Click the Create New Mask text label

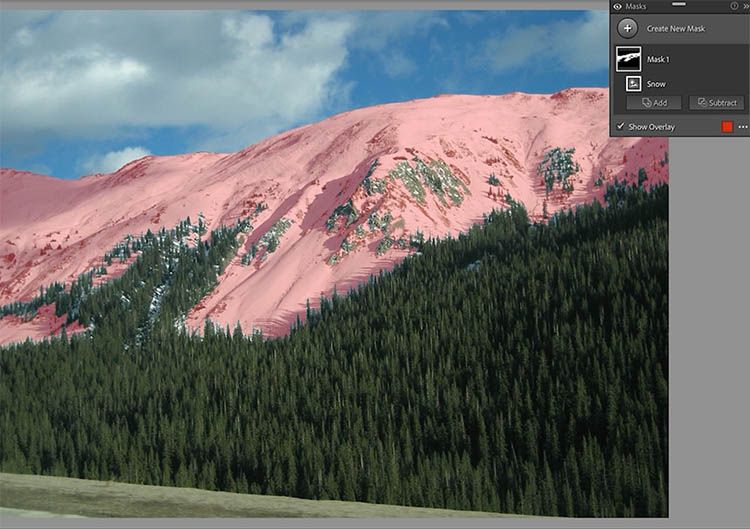coord(675,28)
